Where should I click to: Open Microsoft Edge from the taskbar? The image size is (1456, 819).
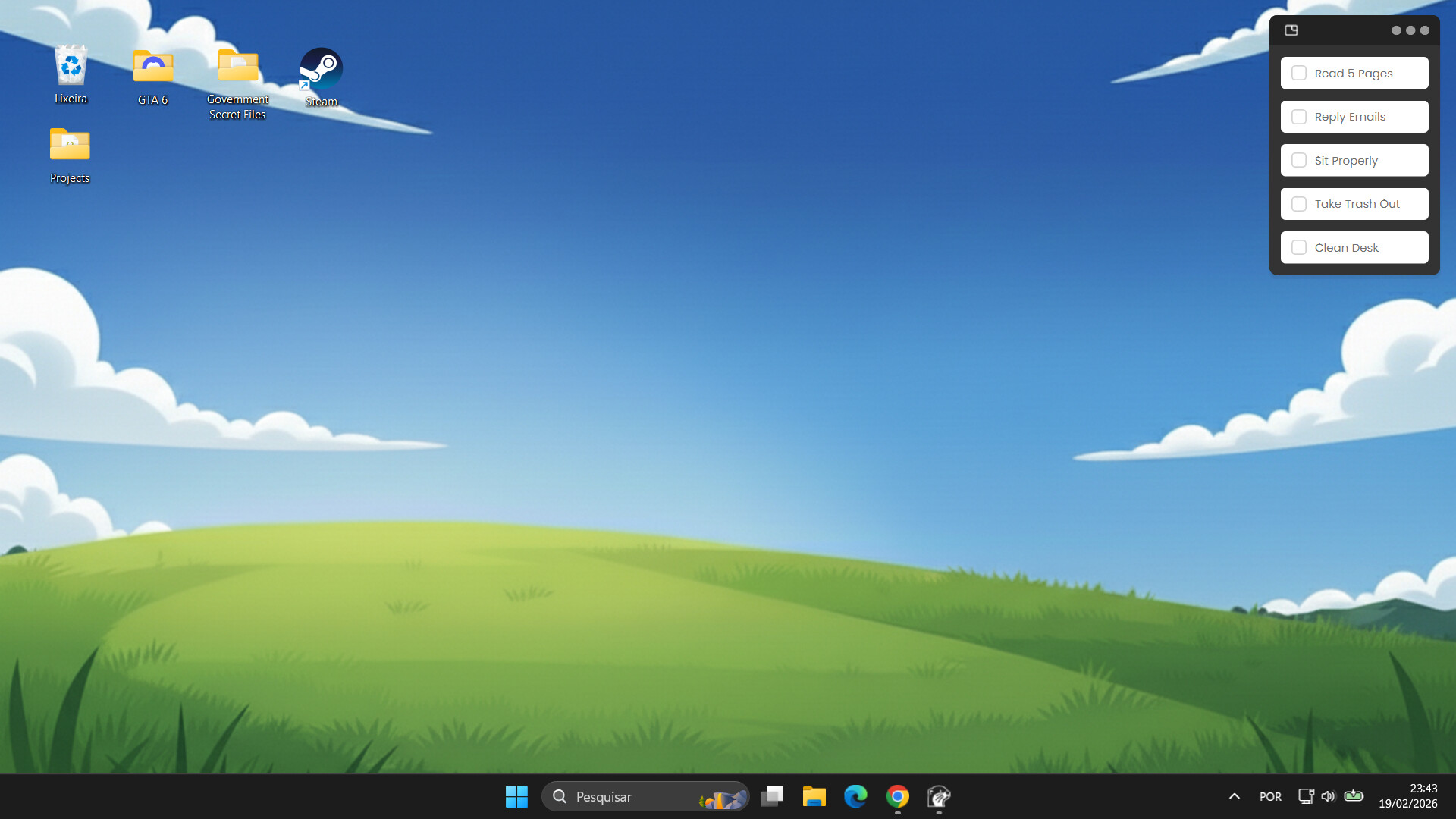(855, 796)
